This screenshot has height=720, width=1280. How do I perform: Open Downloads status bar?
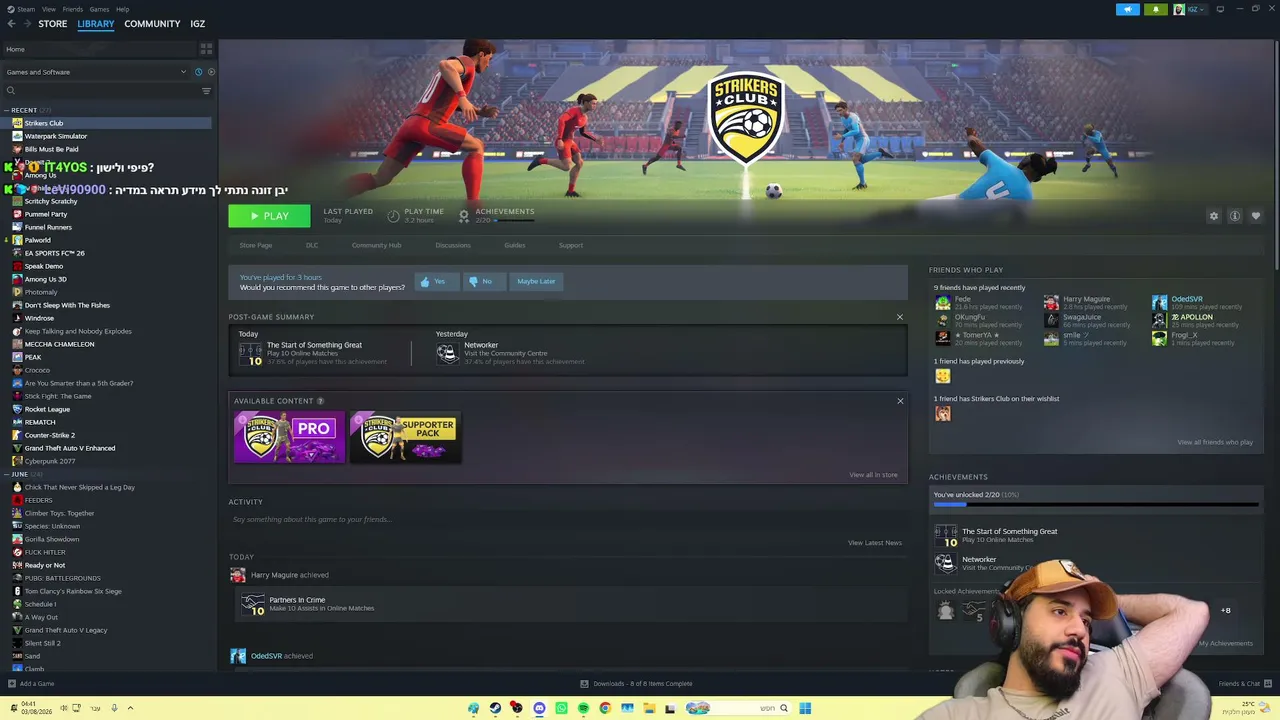[636, 684]
